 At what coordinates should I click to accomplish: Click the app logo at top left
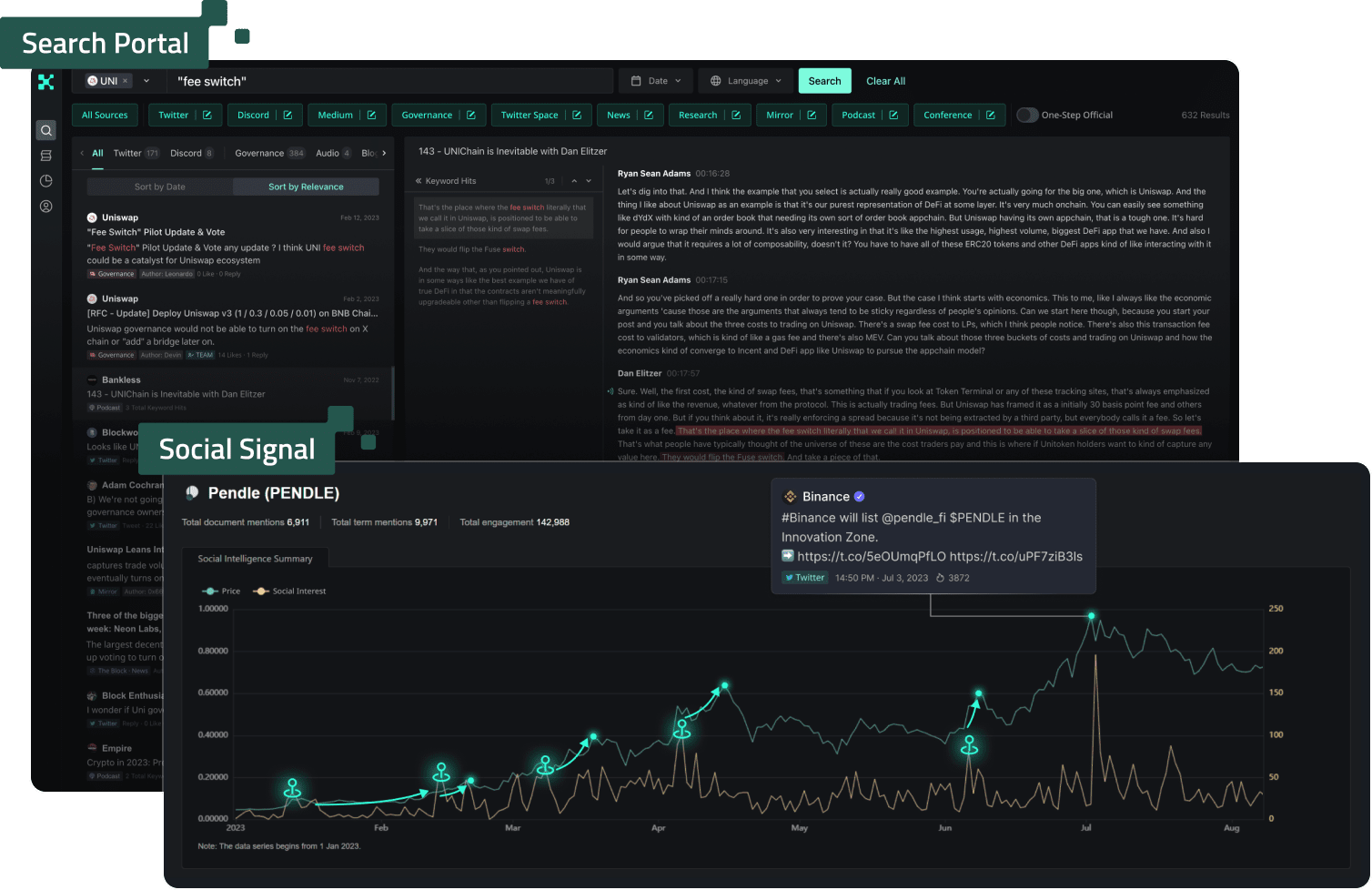[45, 82]
